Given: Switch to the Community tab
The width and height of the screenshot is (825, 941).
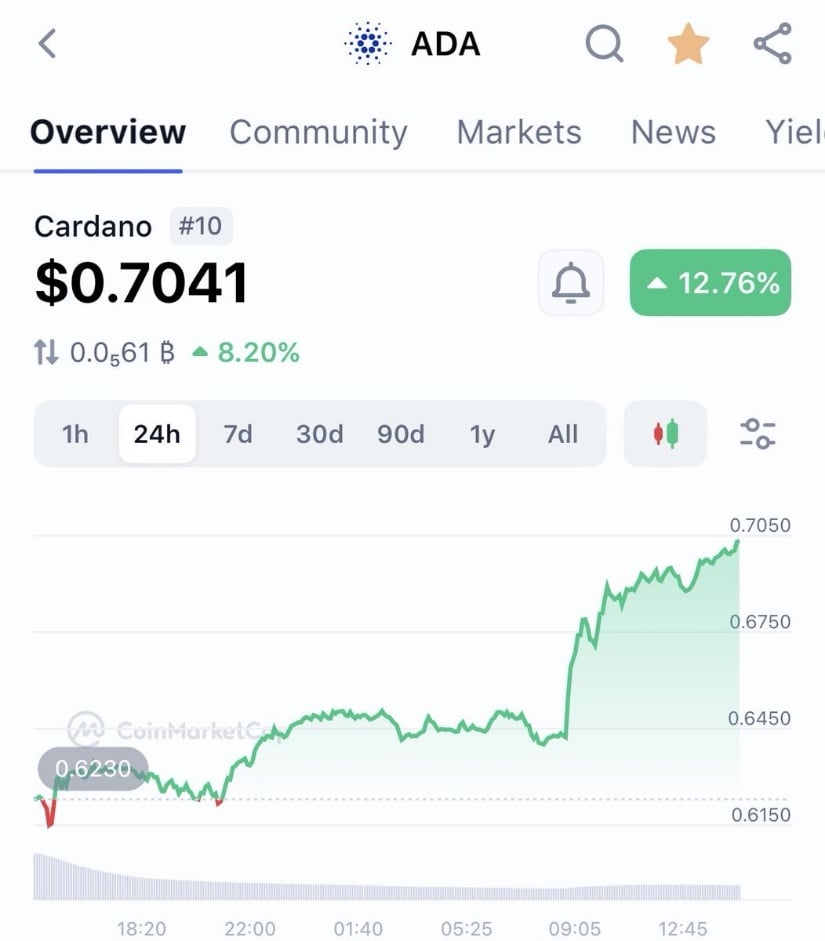Looking at the screenshot, I should click(x=318, y=132).
